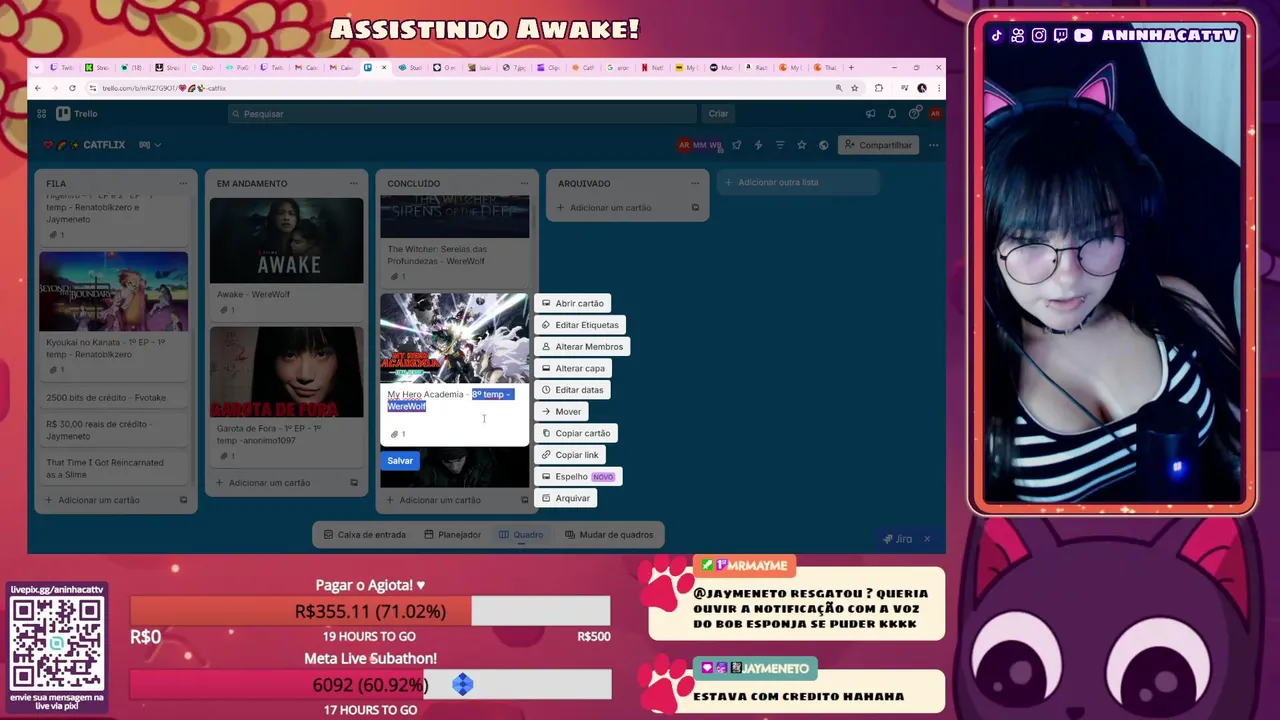Viewport: 1280px width, 720px height.
Task: Click the CATFLIX board title
Action: point(104,145)
